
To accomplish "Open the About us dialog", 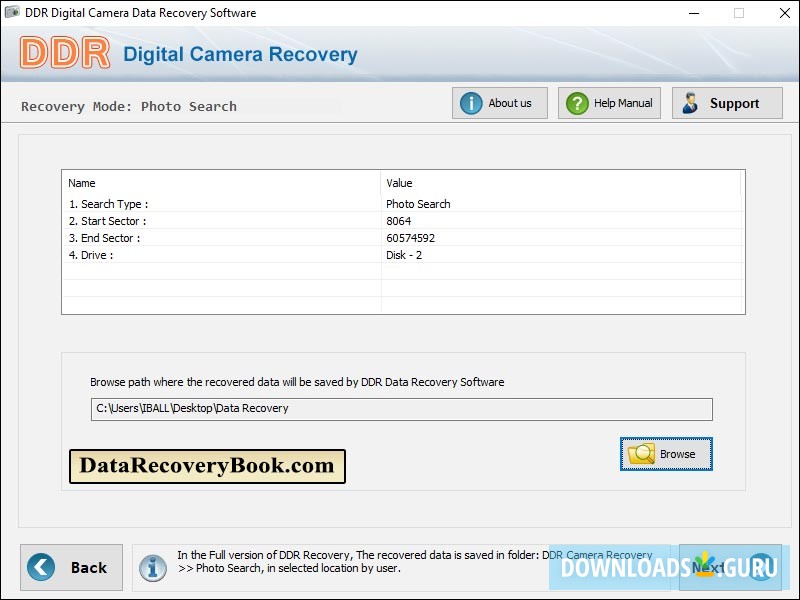I will (499, 103).
